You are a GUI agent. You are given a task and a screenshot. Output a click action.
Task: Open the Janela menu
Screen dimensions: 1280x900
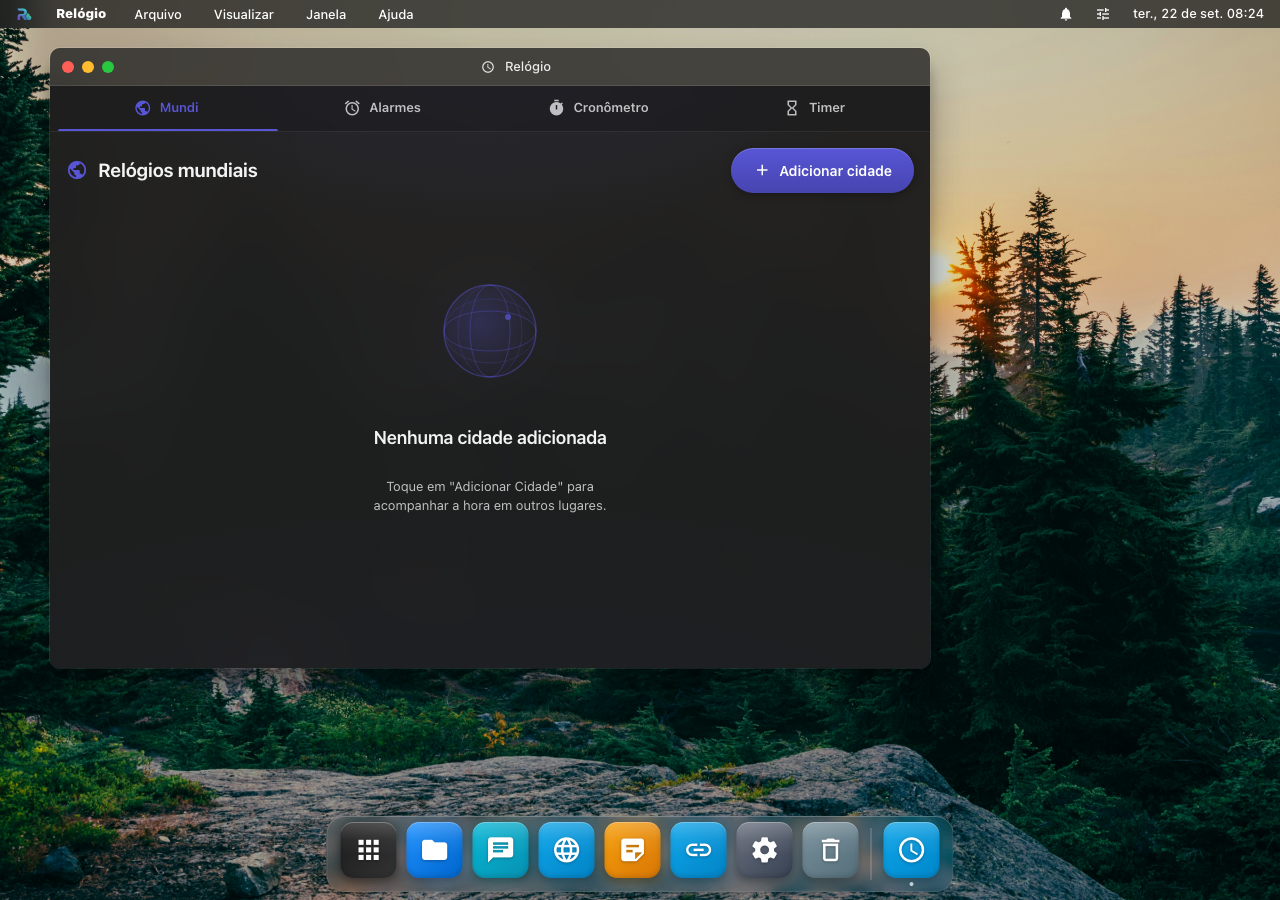pyautogui.click(x=326, y=14)
